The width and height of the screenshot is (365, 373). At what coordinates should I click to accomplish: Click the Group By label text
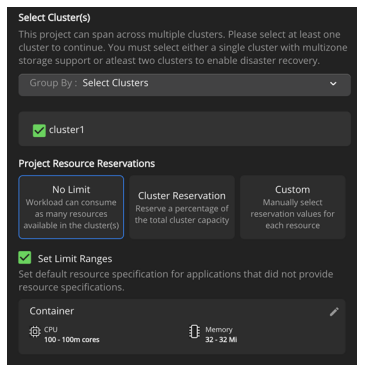(53, 83)
